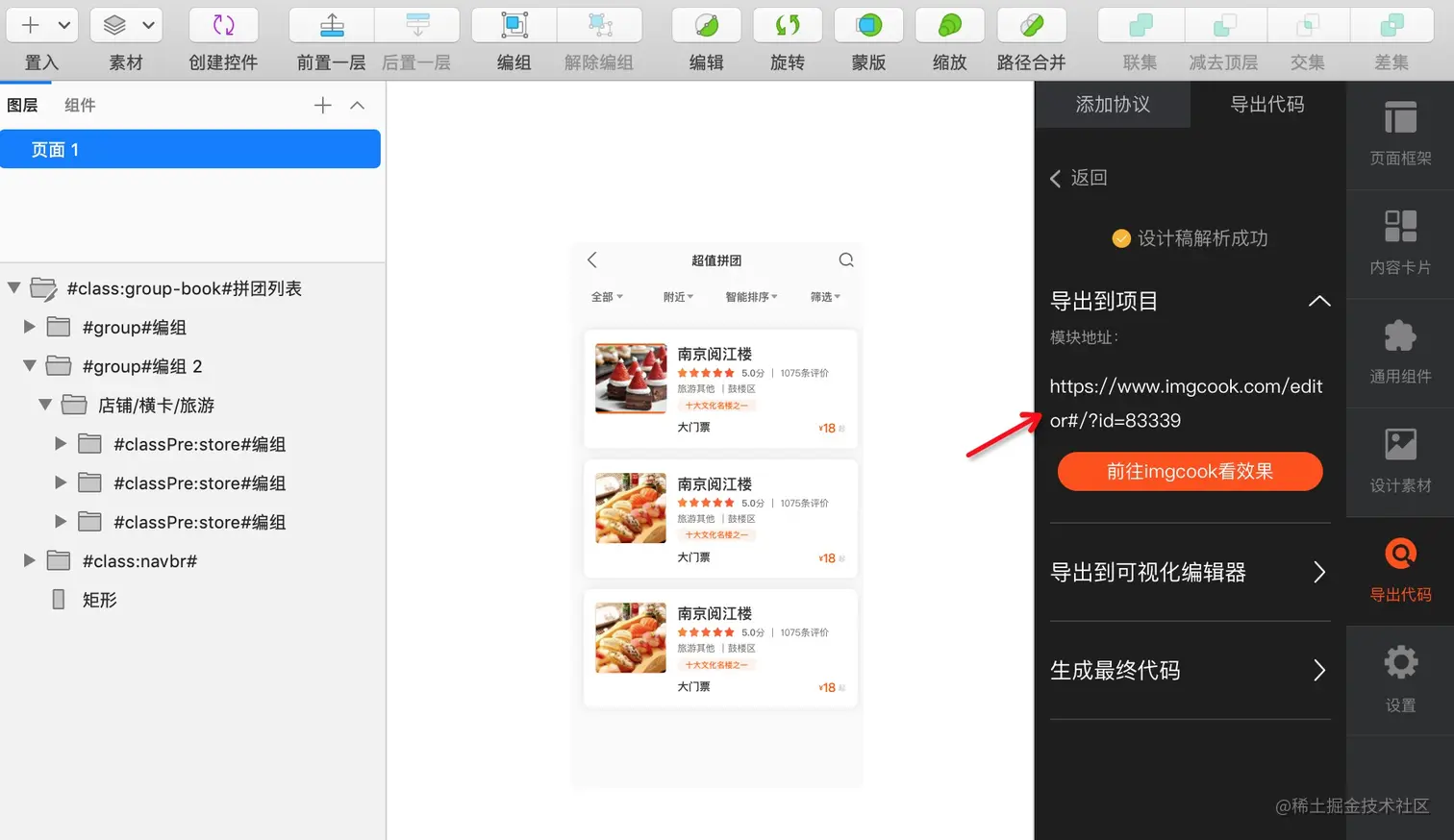Open 全部 filter dropdown in mockup
Screen dimensions: 1454x840
click(x=607, y=297)
